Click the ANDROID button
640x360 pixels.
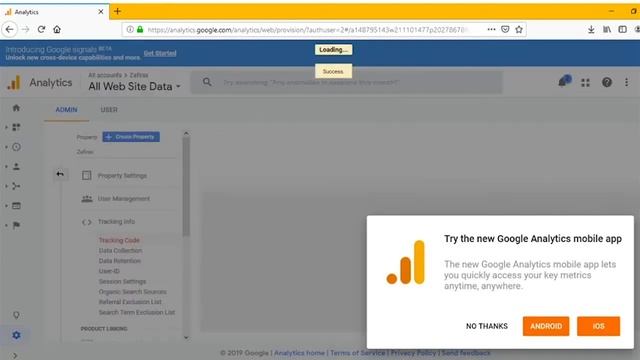[x=546, y=326]
